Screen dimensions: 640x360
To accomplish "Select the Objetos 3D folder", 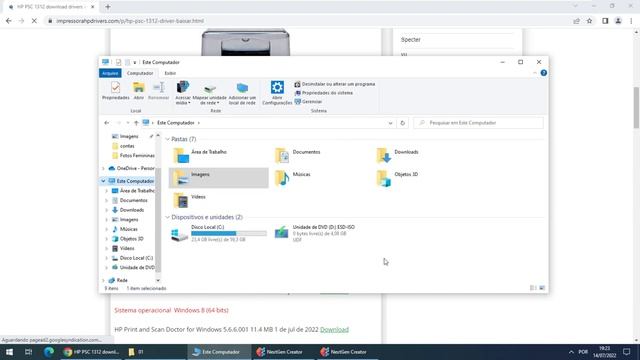I will tap(421, 178).
